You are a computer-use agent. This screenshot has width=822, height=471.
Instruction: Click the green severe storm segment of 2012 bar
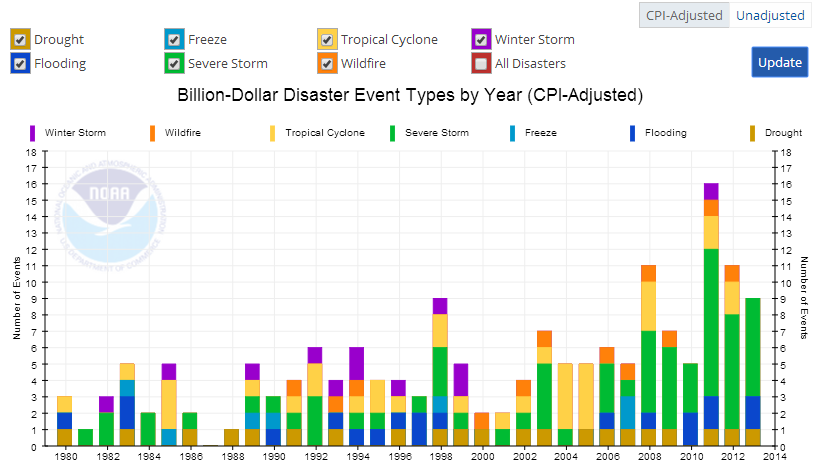[732, 372]
